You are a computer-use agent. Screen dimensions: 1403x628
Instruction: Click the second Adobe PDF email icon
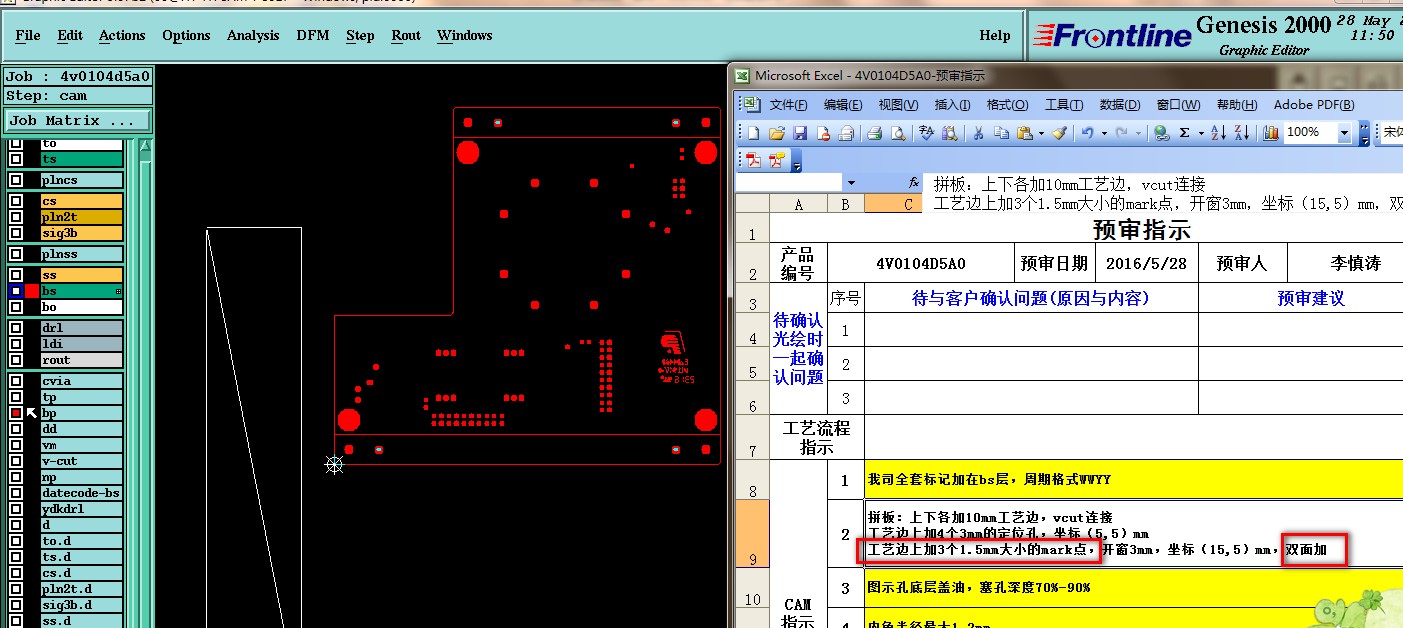[x=778, y=161]
